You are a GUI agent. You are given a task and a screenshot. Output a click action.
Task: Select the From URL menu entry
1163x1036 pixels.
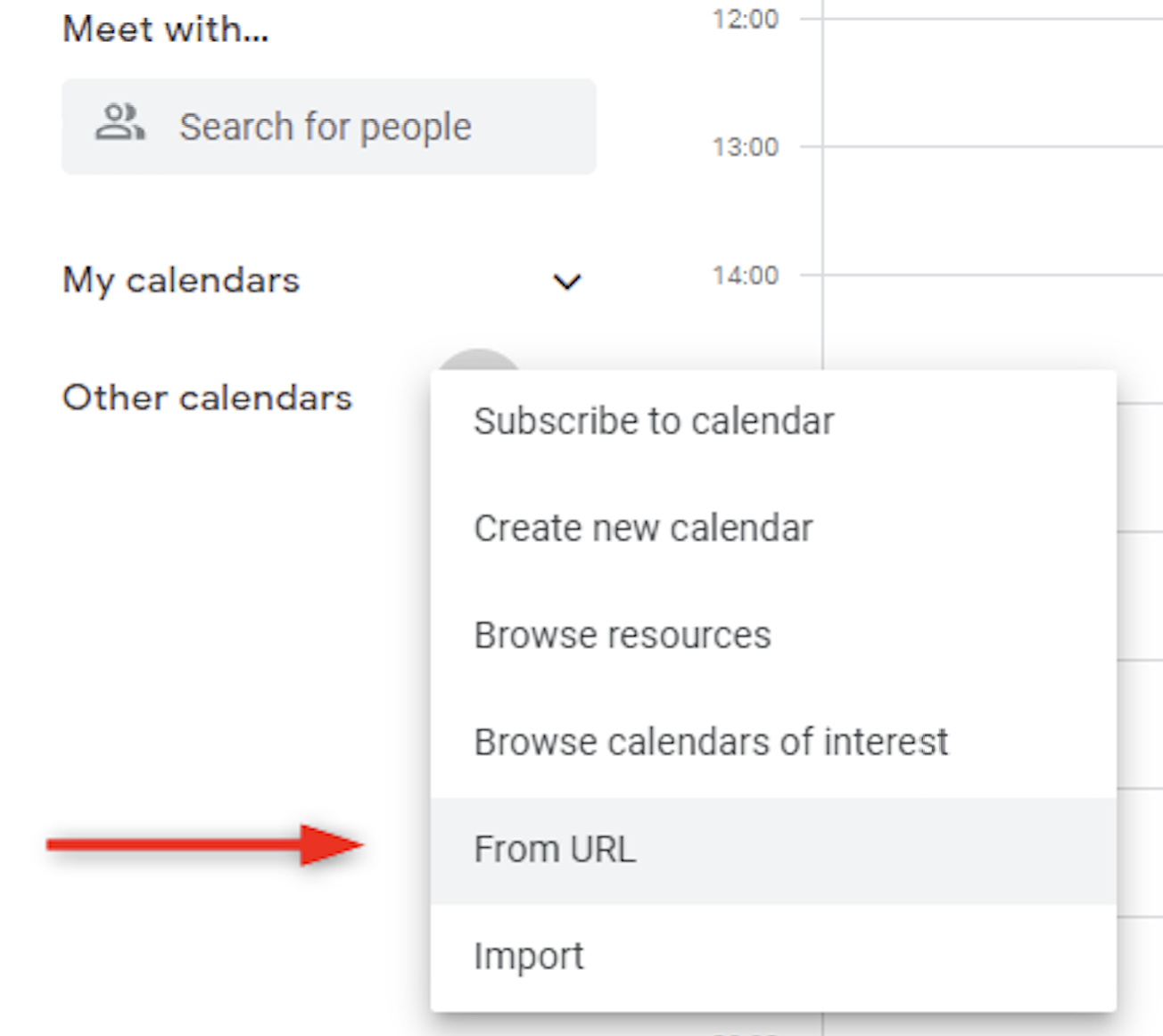[x=555, y=850]
